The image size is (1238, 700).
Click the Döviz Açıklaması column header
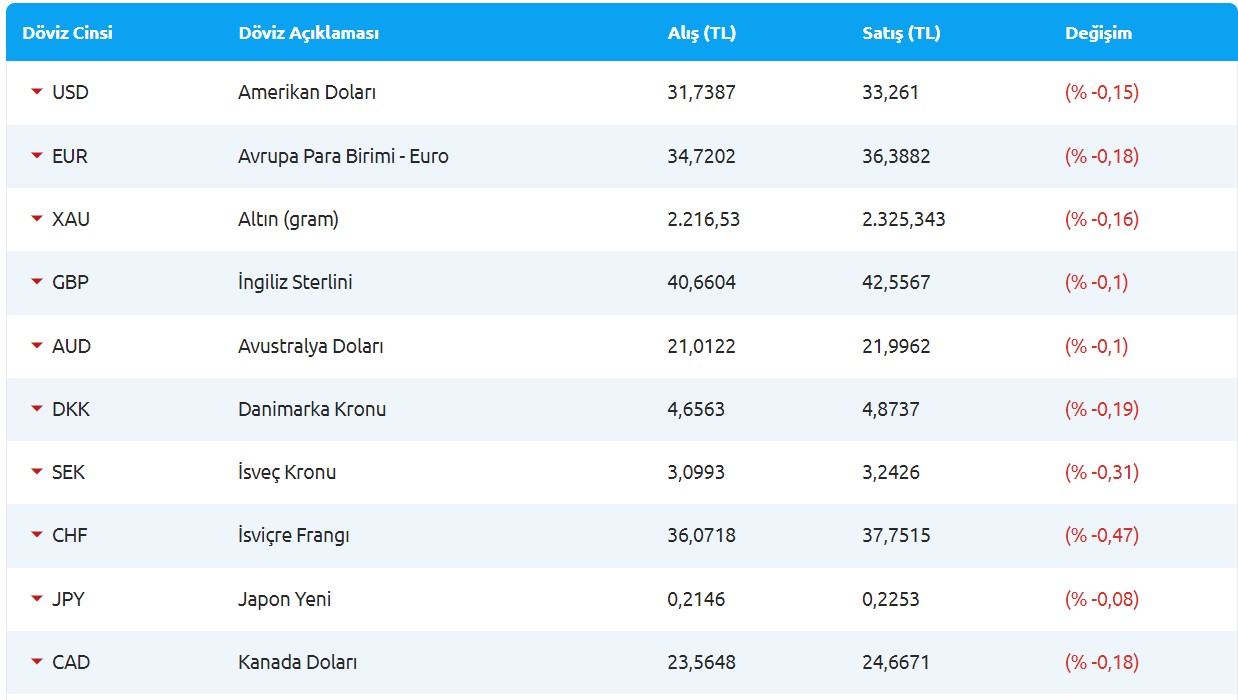[308, 33]
